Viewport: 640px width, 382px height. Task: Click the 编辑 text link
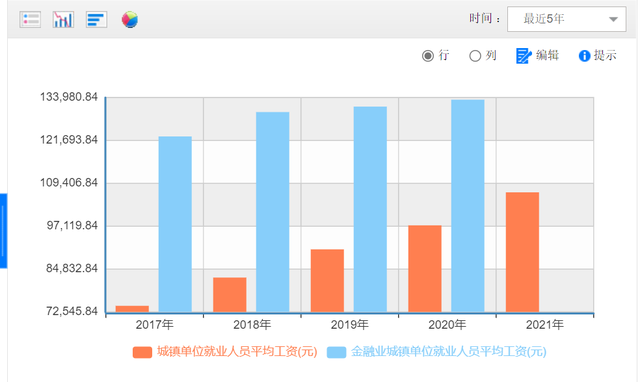(547, 55)
